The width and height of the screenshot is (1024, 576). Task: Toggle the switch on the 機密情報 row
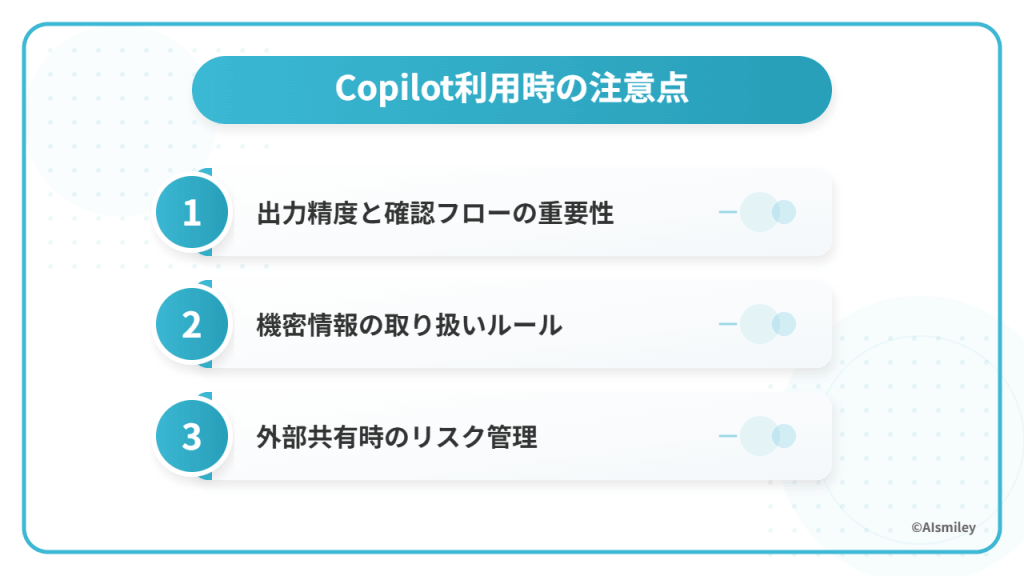pyautogui.click(x=768, y=324)
